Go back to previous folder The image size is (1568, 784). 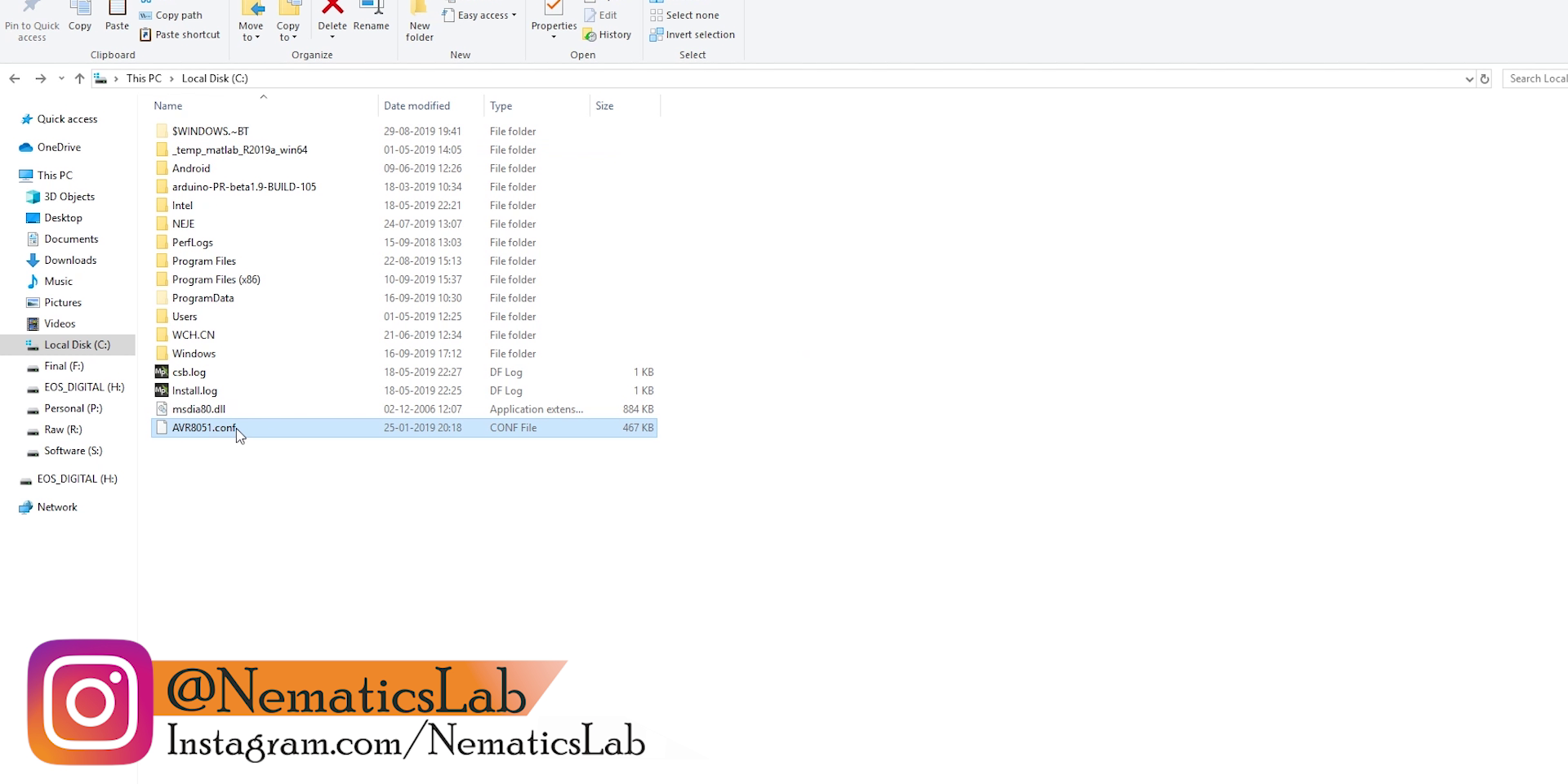[x=14, y=78]
